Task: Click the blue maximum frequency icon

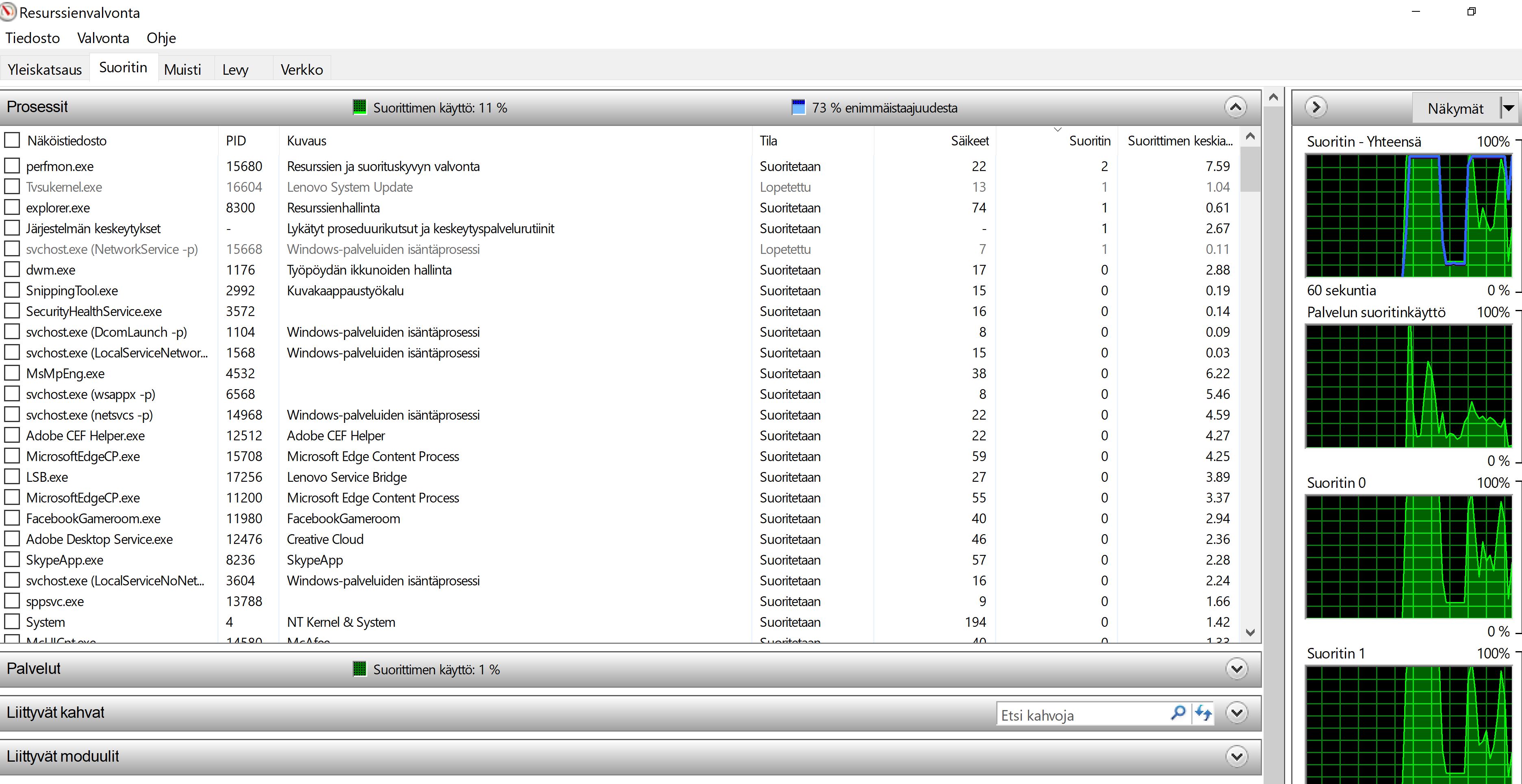Action: 798,107
